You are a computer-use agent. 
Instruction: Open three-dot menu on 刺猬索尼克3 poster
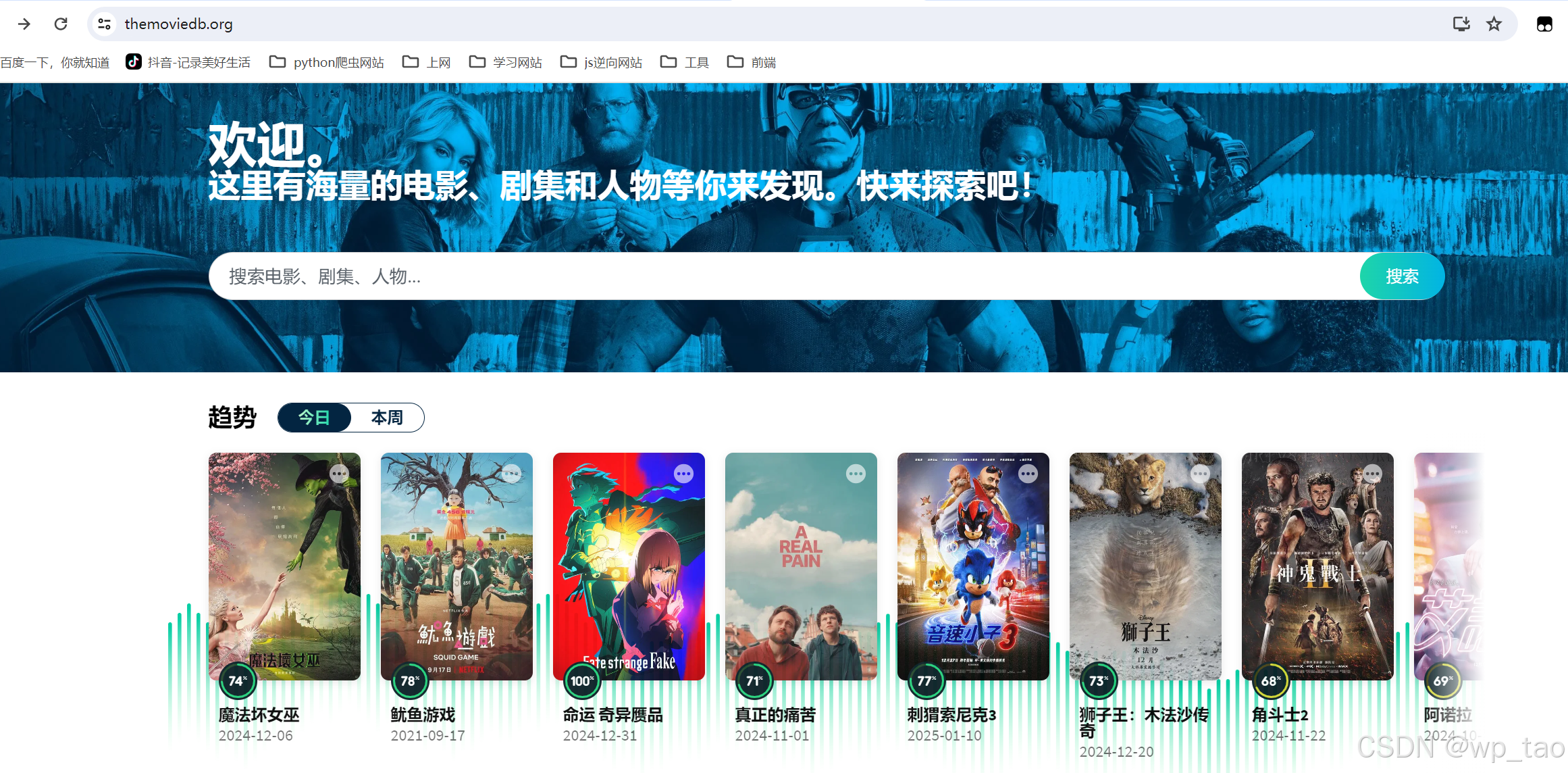(1028, 474)
